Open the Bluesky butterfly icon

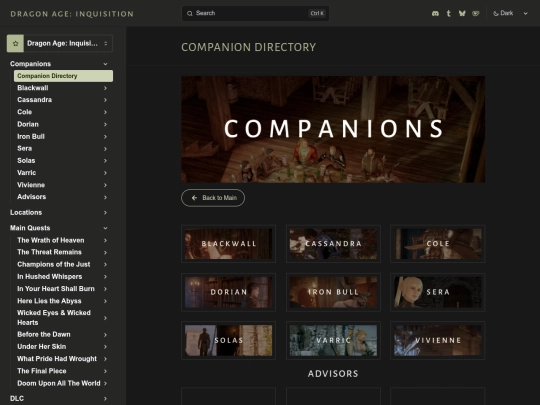(x=462, y=13)
